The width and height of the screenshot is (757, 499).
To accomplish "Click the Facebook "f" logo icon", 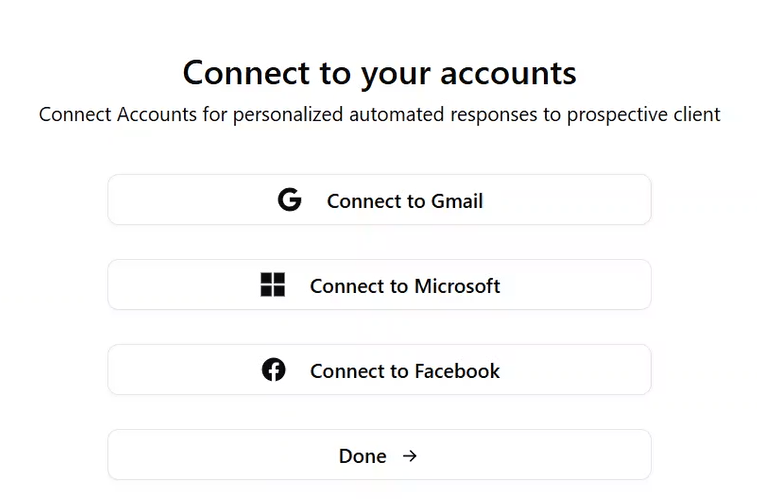I will pos(274,370).
